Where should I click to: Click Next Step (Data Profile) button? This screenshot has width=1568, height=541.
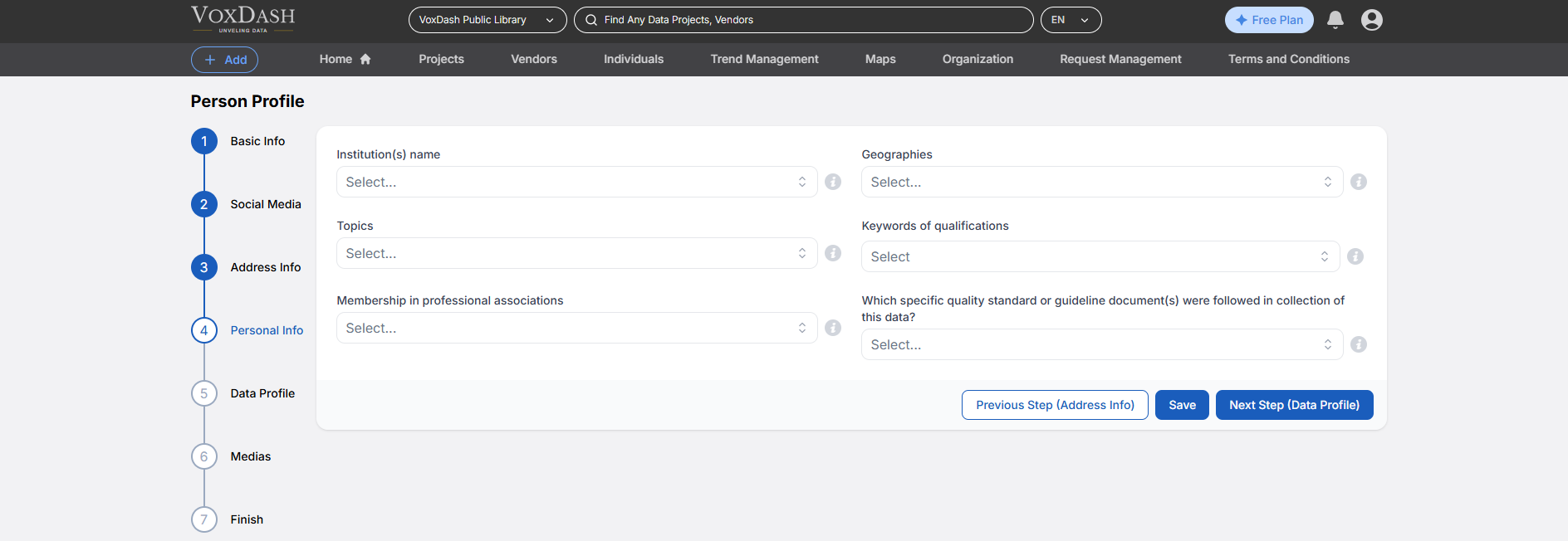(x=1294, y=405)
